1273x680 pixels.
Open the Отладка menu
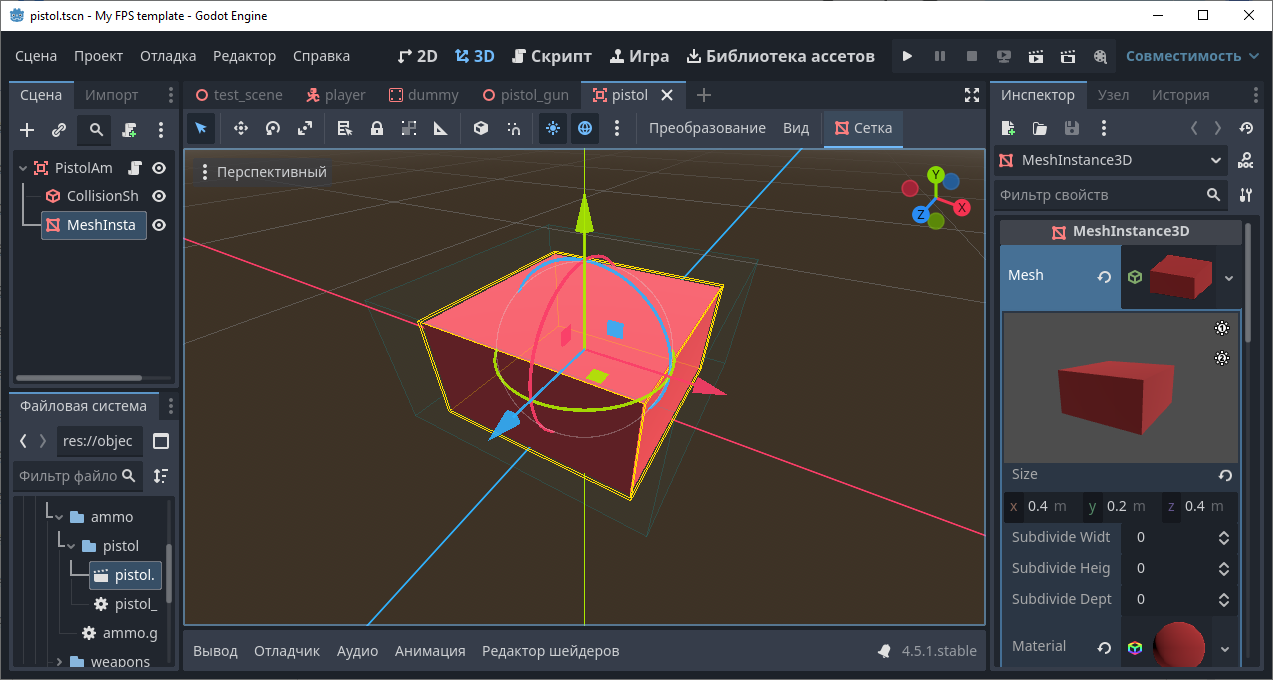tap(168, 56)
